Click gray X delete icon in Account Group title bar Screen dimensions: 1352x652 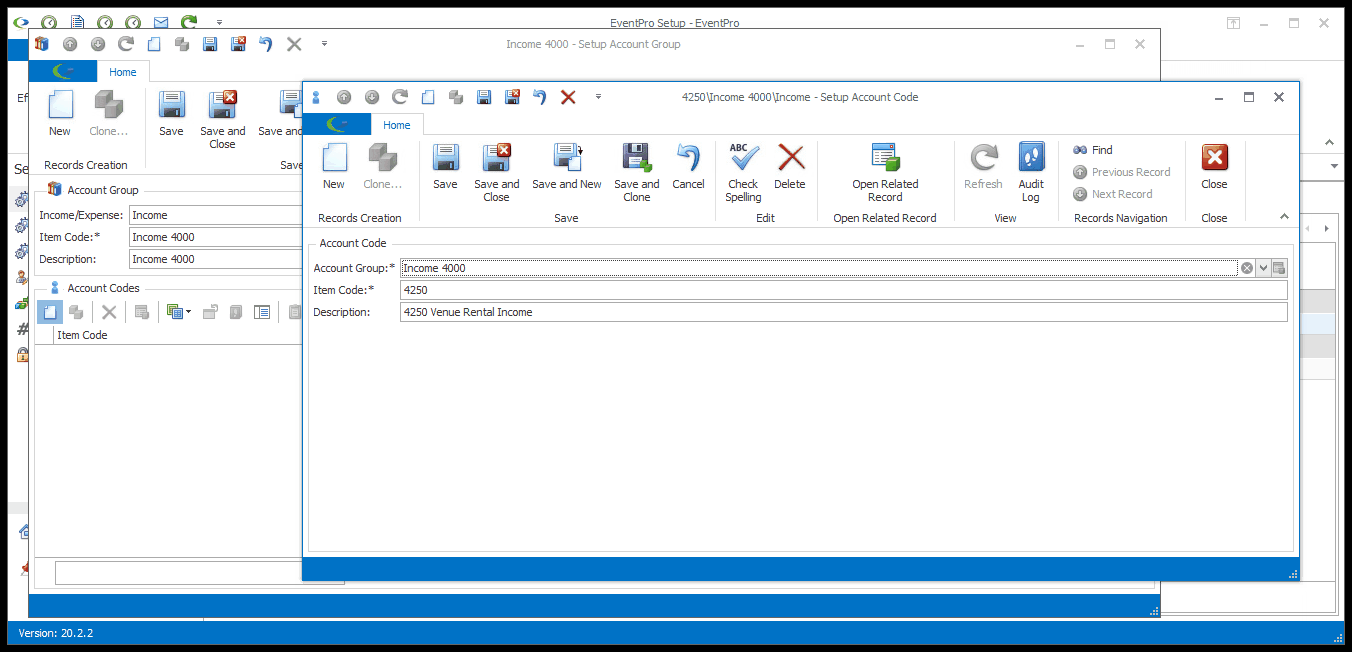(x=294, y=44)
